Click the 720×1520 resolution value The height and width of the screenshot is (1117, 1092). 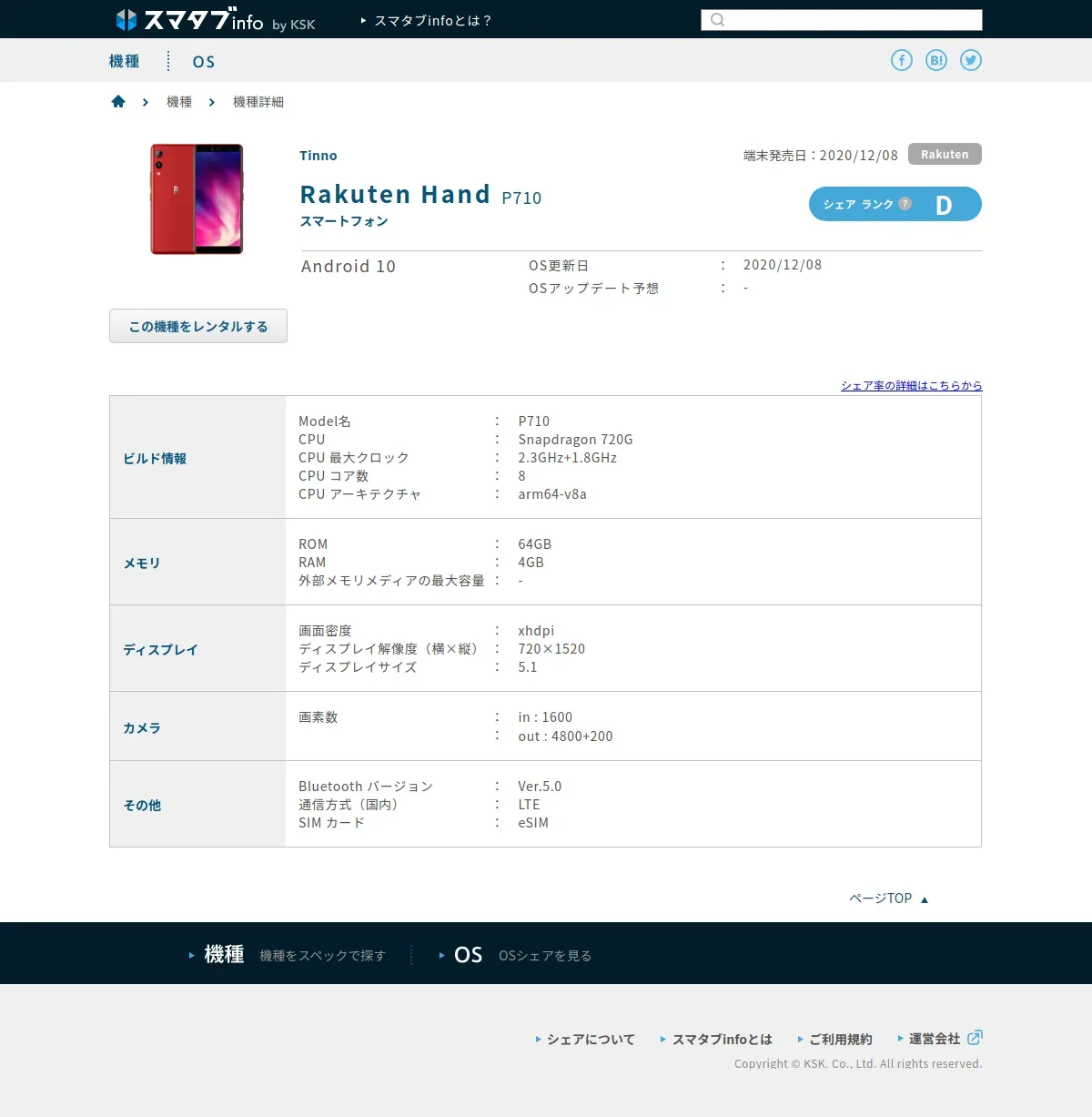point(551,649)
